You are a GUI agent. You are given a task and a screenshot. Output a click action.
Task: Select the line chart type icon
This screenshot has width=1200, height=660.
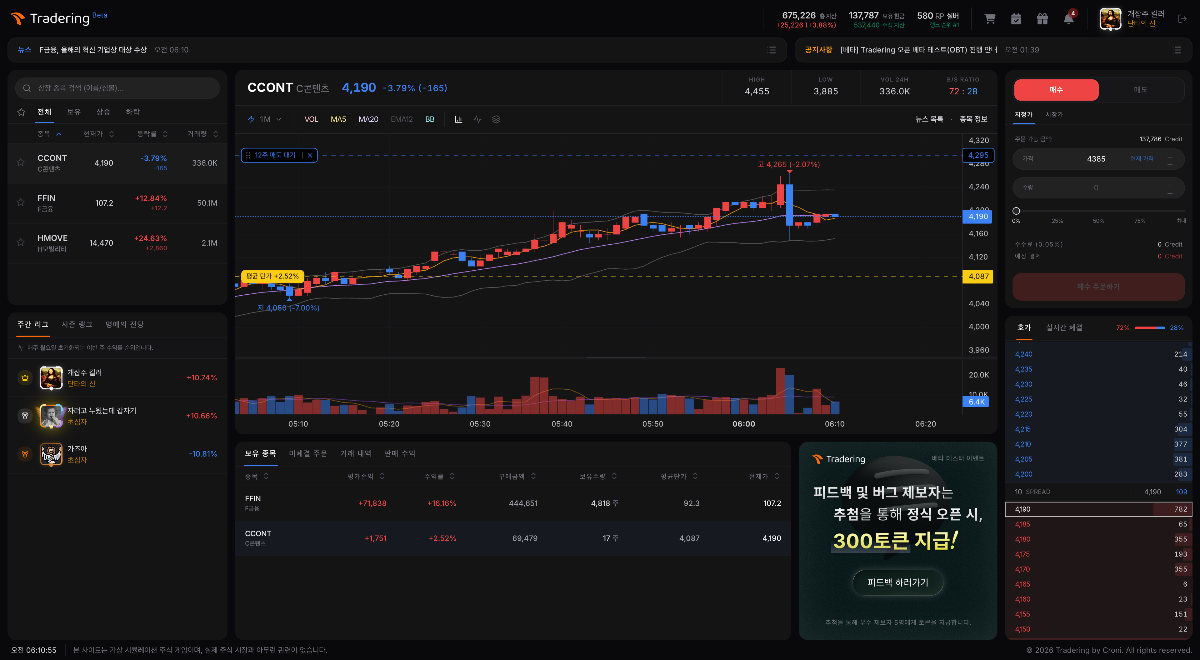click(477, 119)
